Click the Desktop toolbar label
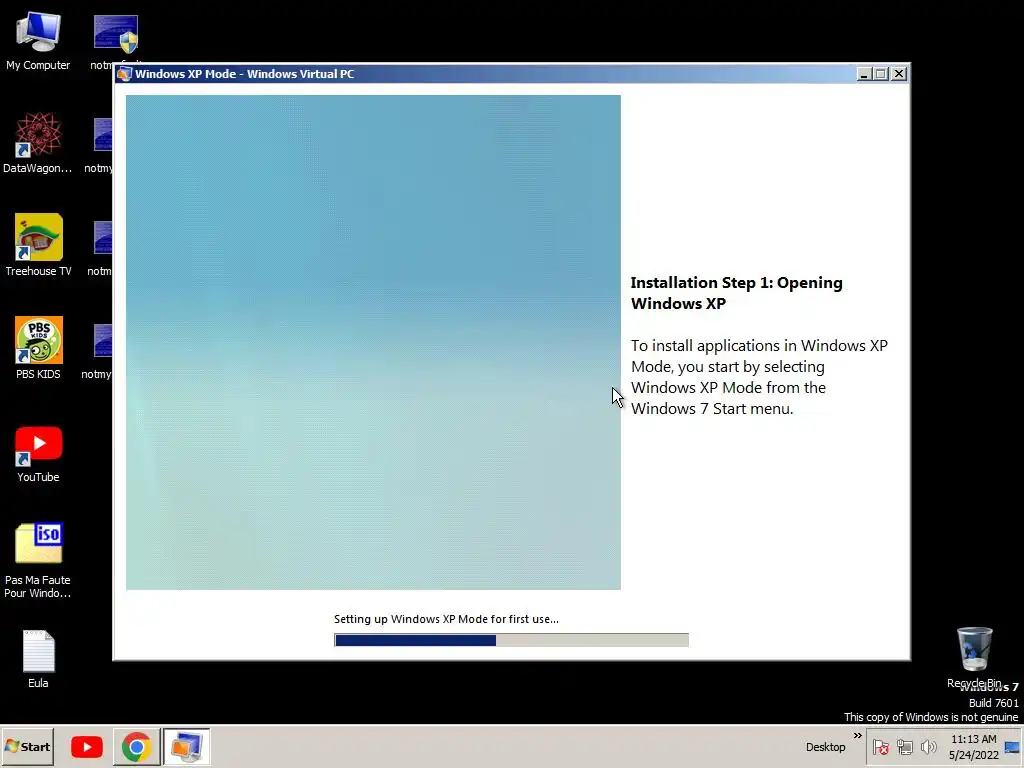This screenshot has width=1024, height=768. coord(825,747)
